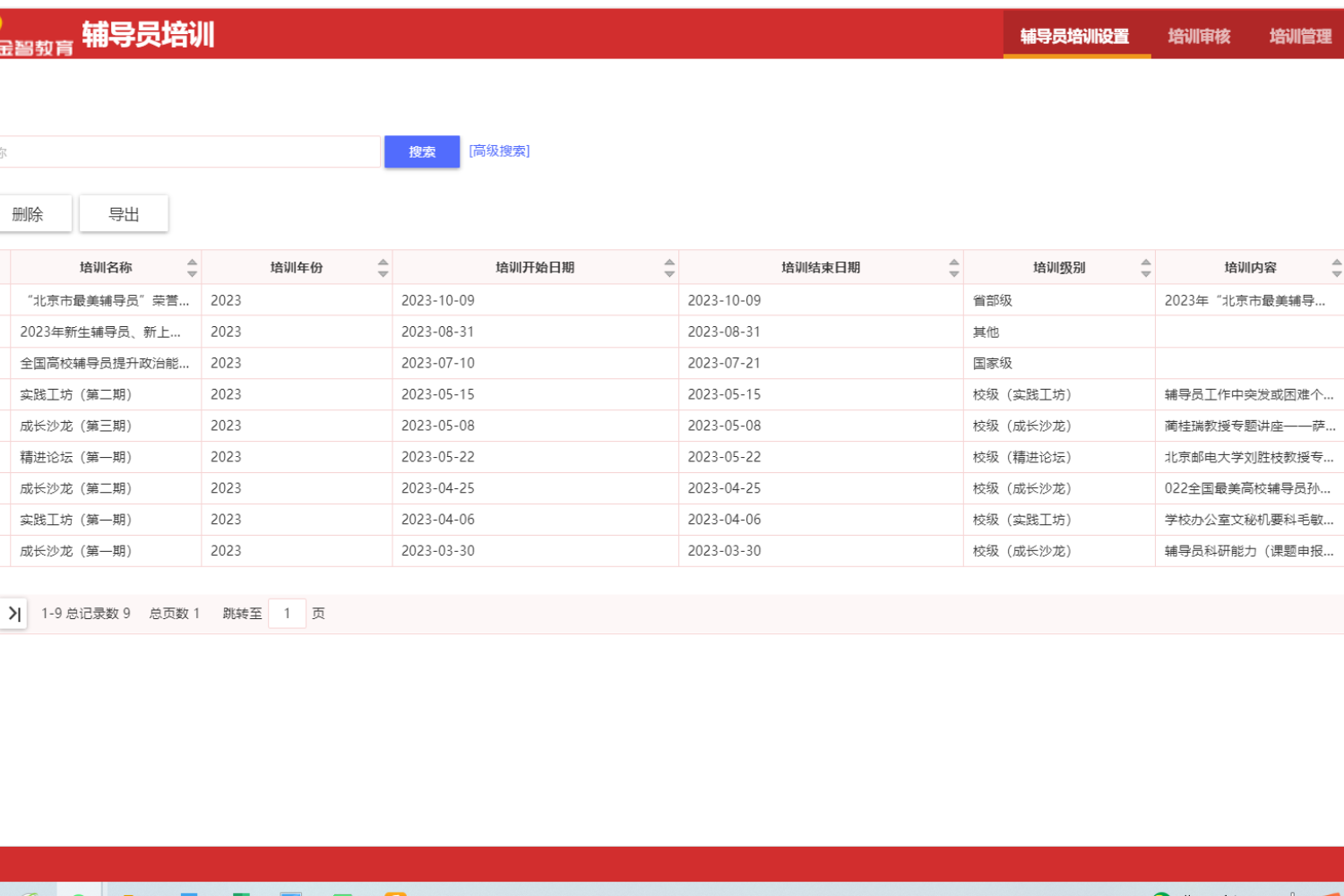
Task: Go to last page using pagination arrow
Action: (x=14, y=614)
